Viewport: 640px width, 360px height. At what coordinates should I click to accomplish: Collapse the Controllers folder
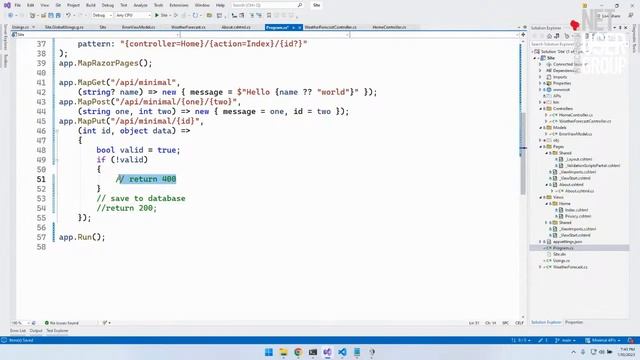(540, 109)
